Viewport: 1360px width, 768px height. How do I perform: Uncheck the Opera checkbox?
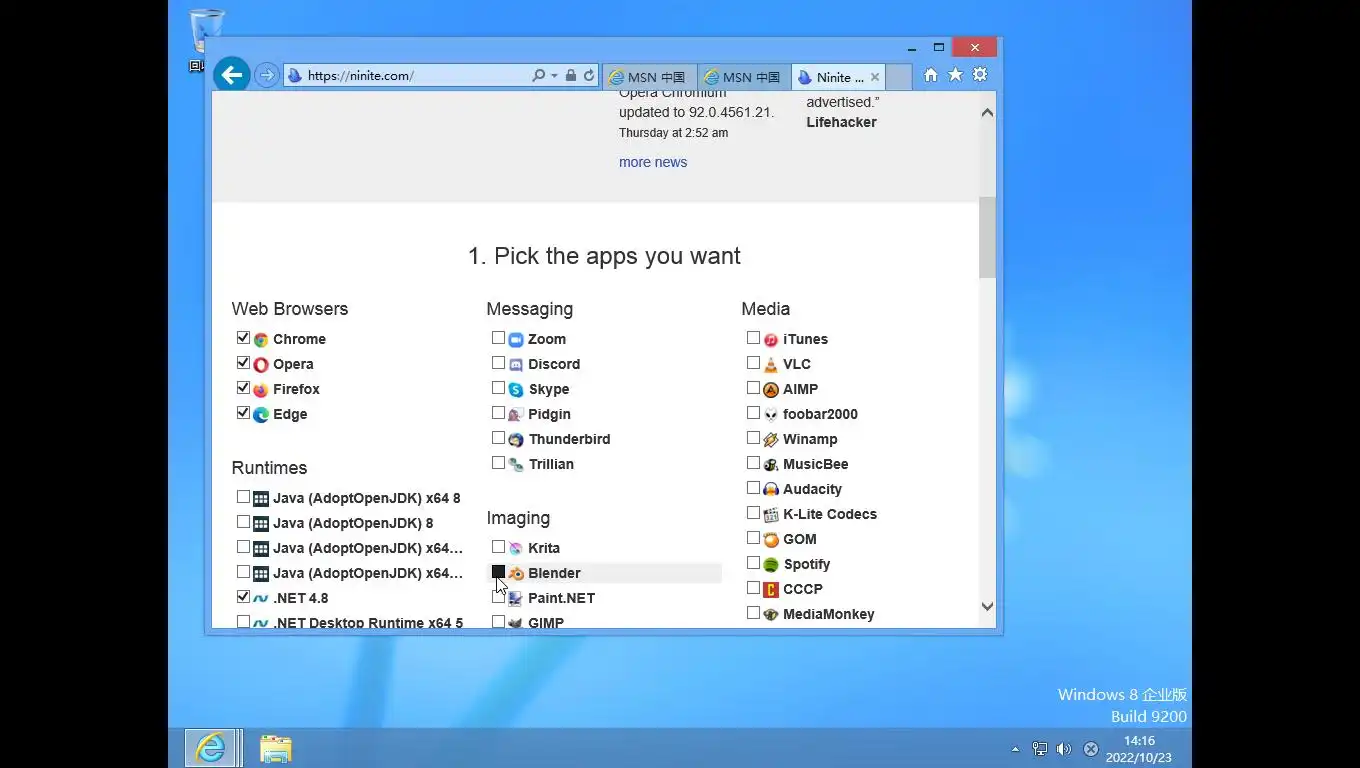pos(243,363)
